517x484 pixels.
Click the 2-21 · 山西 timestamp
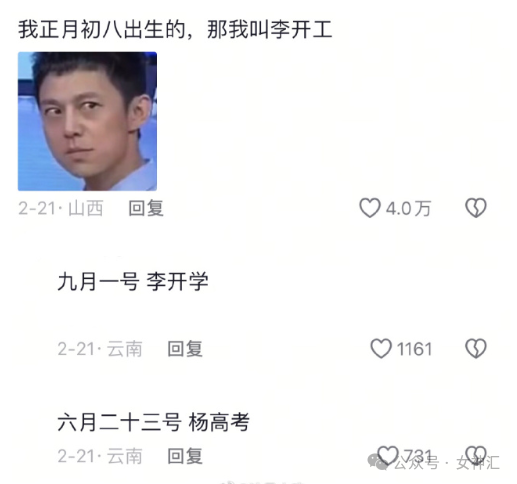click(x=60, y=208)
